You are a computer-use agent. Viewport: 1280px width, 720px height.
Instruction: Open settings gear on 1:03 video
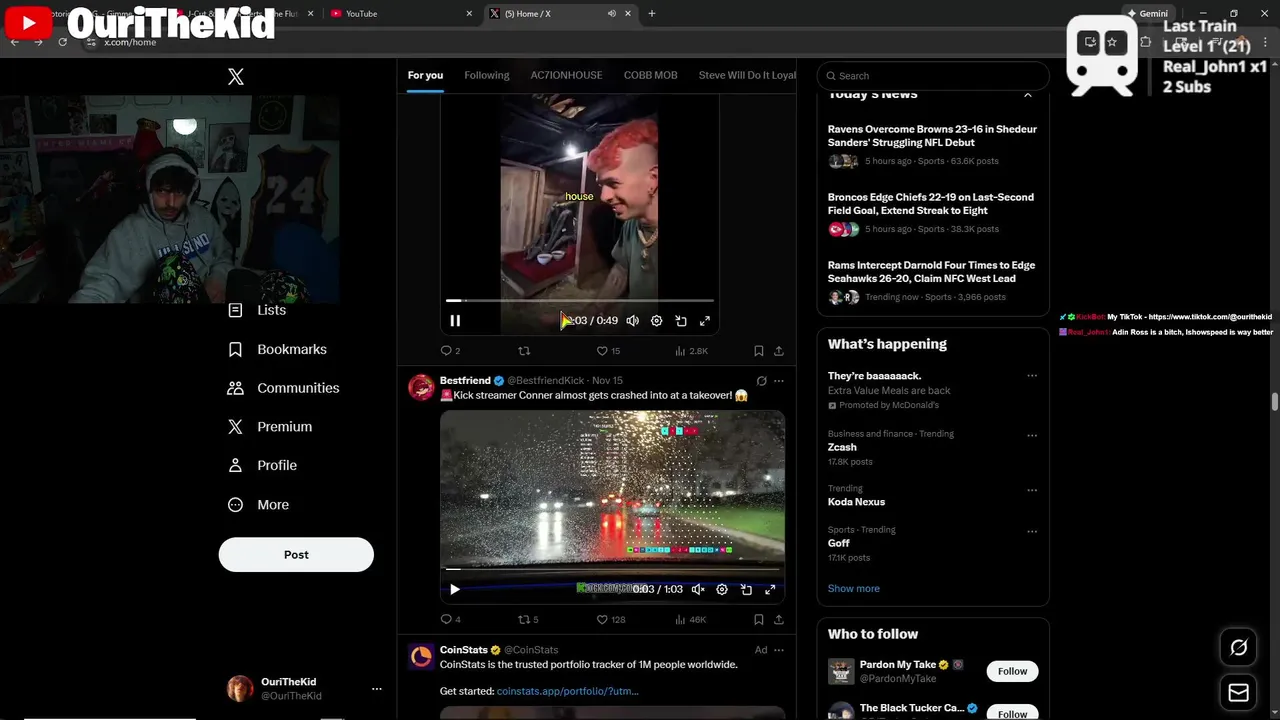tap(722, 590)
